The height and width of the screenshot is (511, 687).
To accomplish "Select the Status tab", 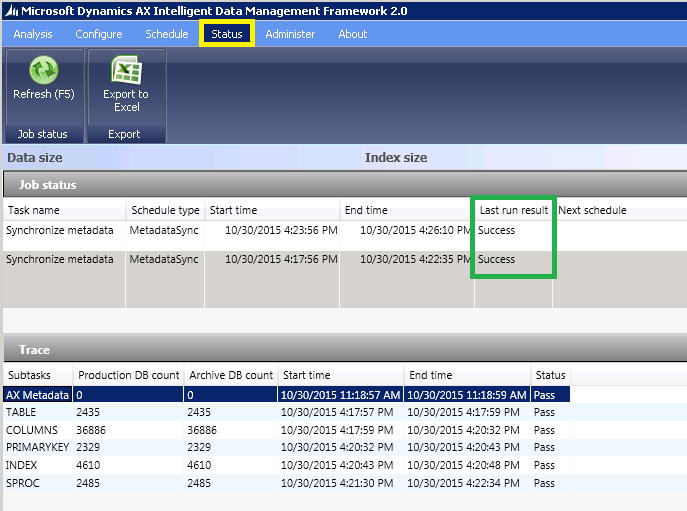I will click(227, 34).
